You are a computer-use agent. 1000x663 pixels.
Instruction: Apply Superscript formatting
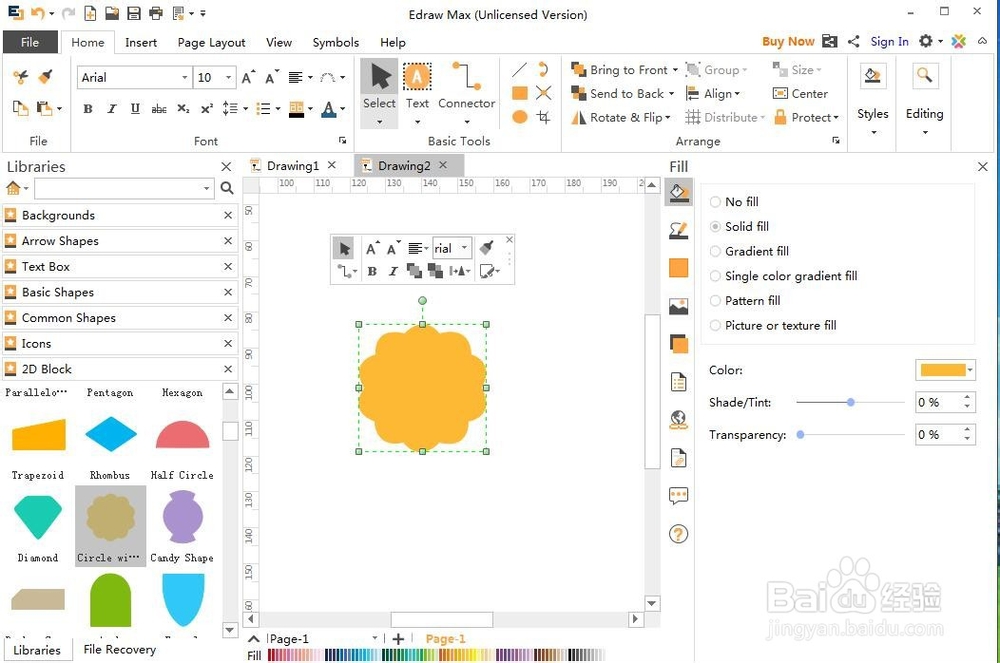207,109
